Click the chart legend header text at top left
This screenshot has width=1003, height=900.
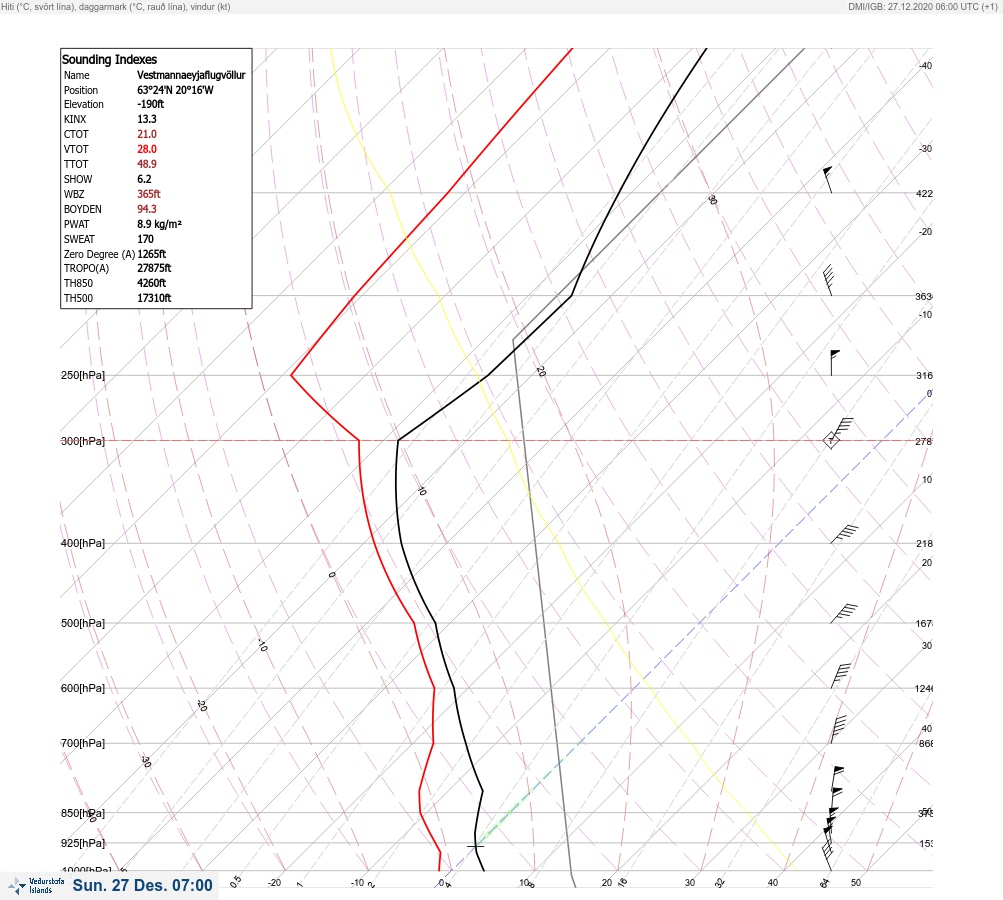(x=116, y=6)
